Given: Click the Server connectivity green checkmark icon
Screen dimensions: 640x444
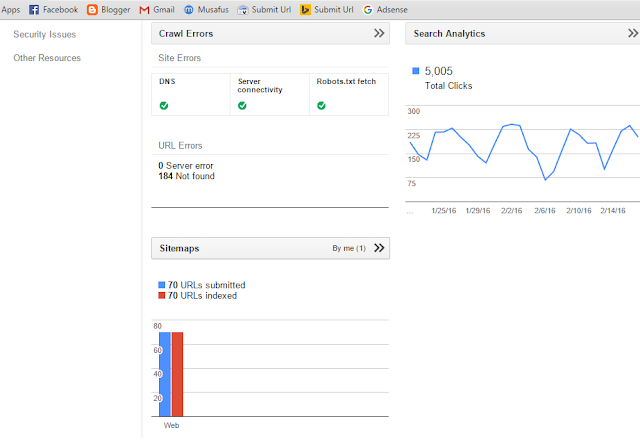Looking at the screenshot, I should click(x=242, y=106).
